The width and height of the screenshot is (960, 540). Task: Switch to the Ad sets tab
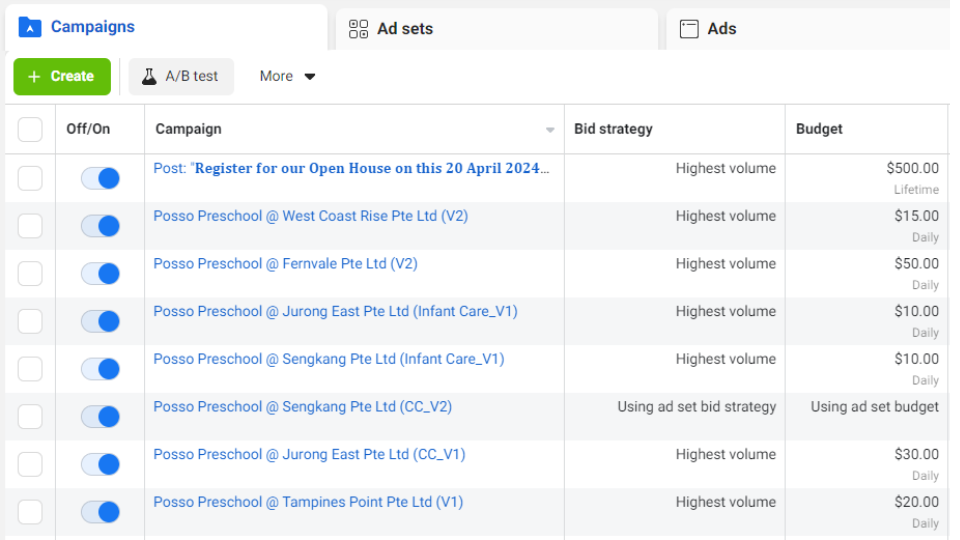coord(497,29)
